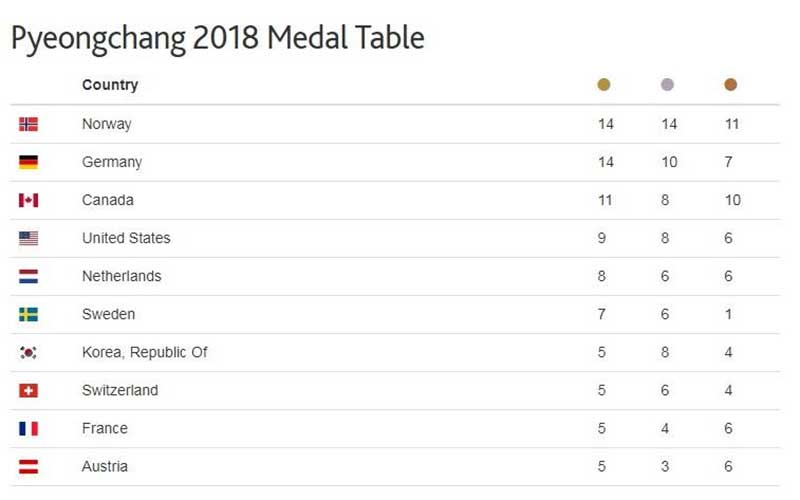
Task: Click the Germany flag icon
Action: [28, 162]
